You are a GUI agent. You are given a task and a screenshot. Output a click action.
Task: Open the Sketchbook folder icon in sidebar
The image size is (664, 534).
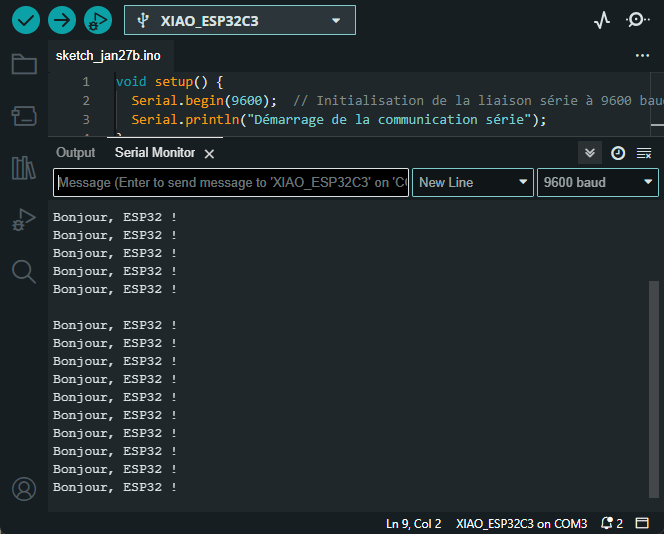point(23,65)
